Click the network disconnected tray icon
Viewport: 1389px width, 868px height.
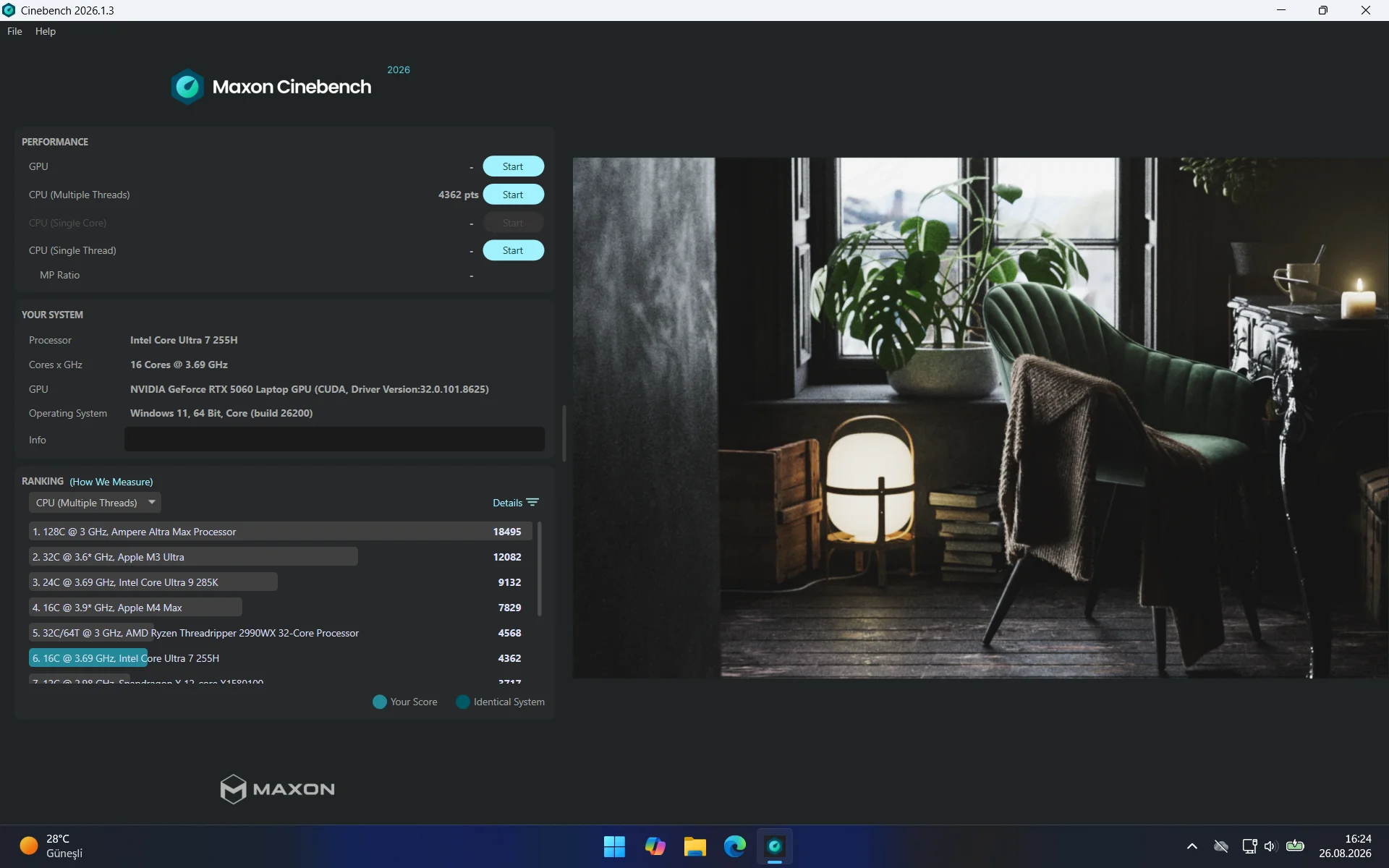(1221, 846)
